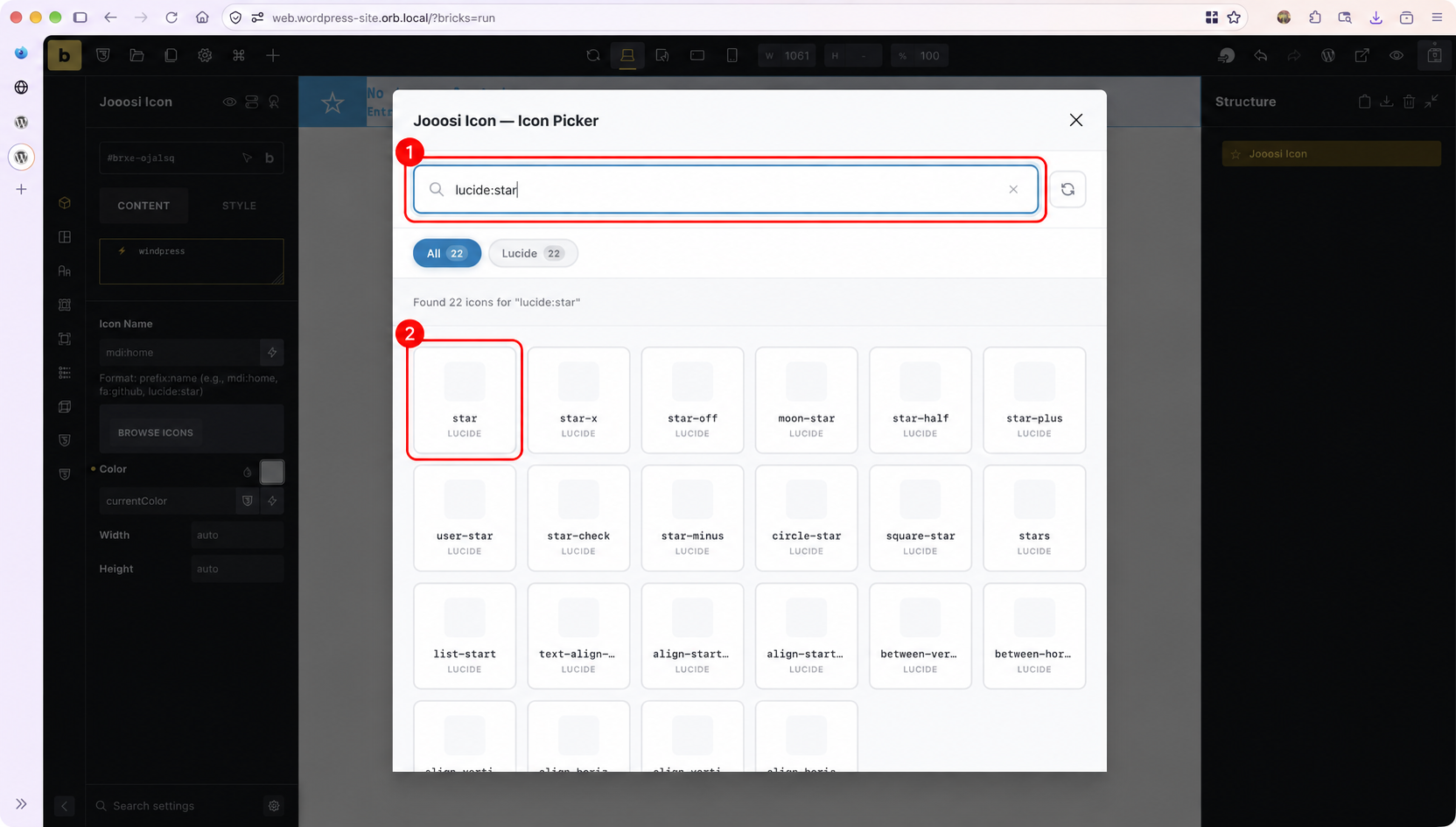
Task: Open the Color swatch picker
Action: [x=272, y=472]
